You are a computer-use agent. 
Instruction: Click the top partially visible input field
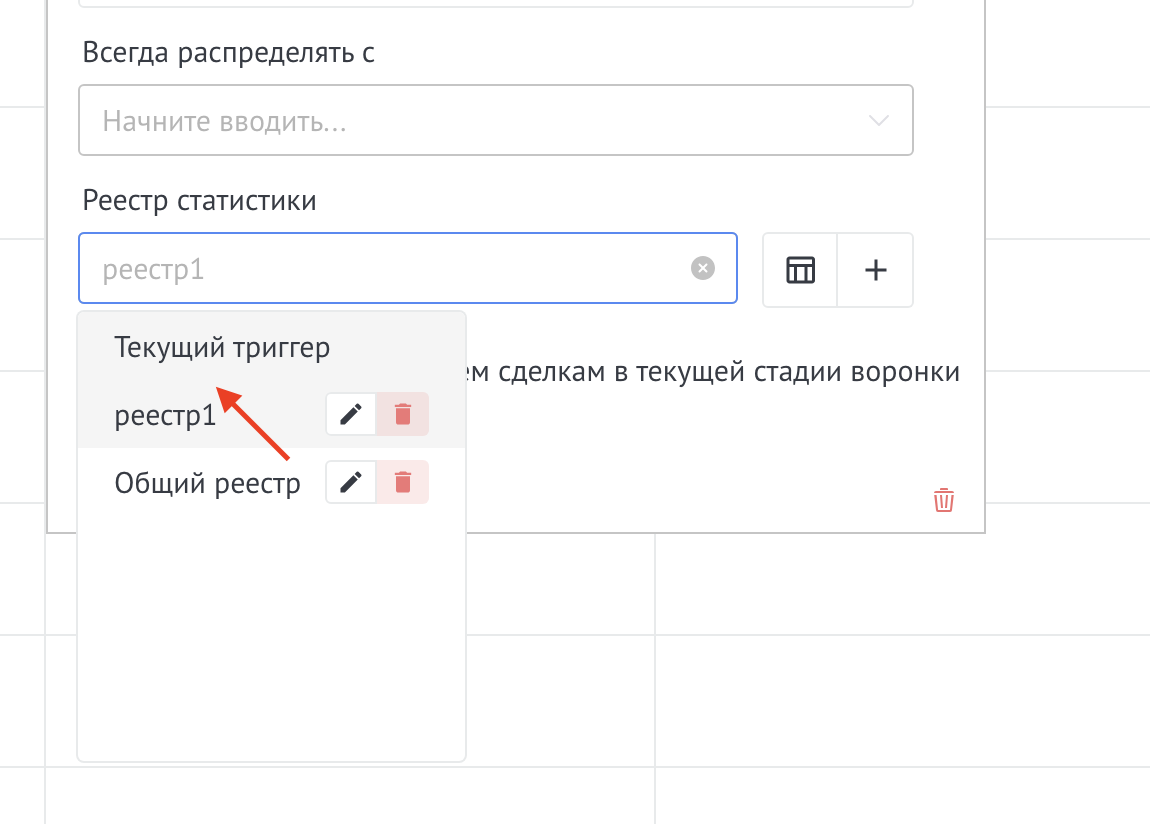(x=495, y=4)
